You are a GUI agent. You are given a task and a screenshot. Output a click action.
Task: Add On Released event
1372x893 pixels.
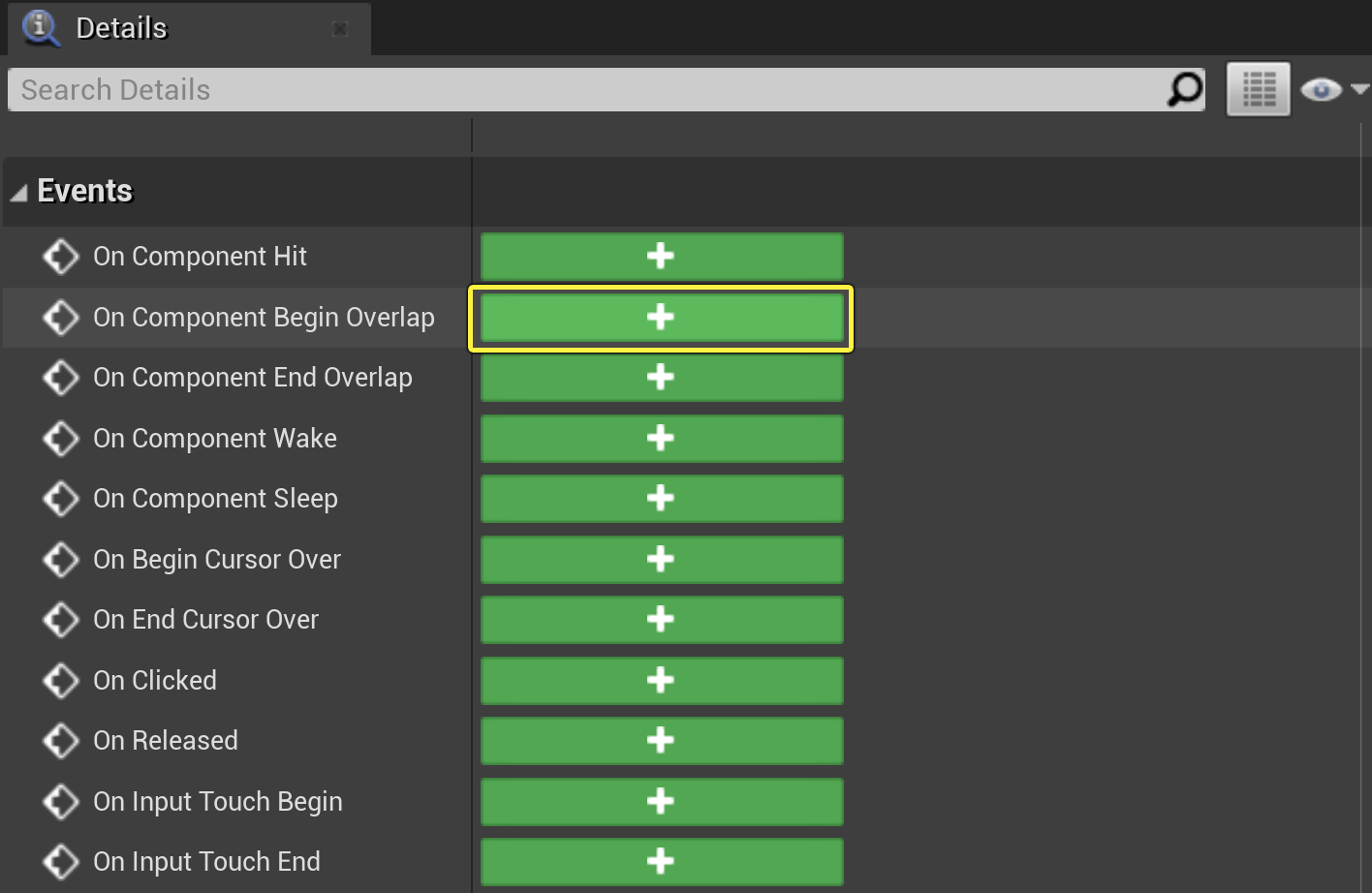tap(661, 741)
